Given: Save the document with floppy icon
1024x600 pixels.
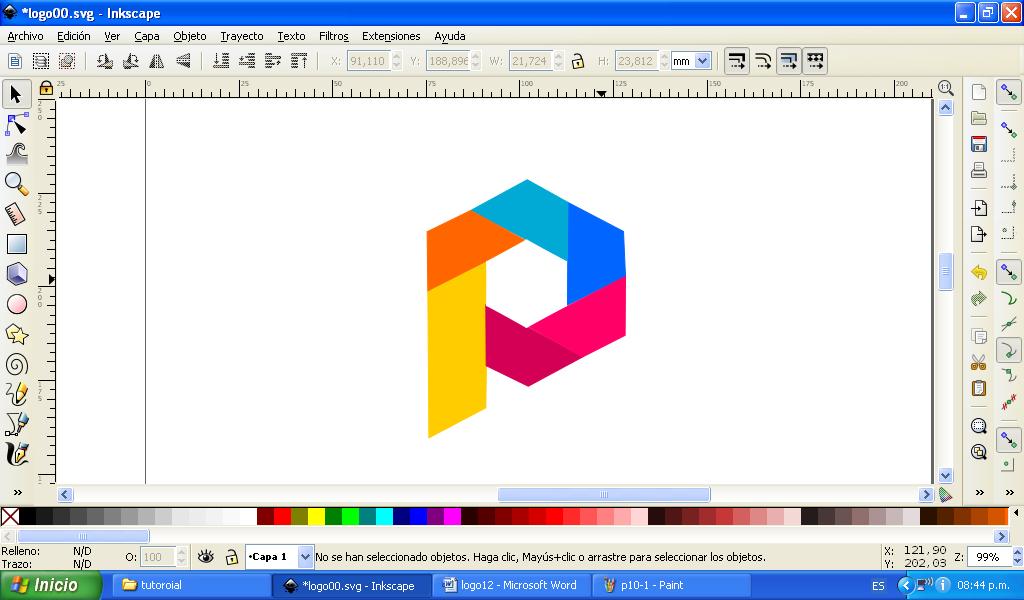Looking at the screenshot, I should click(x=978, y=144).
